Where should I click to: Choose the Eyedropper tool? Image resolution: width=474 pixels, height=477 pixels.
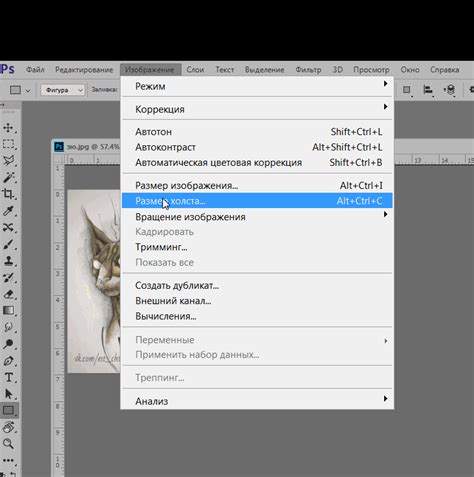[9, 211]
